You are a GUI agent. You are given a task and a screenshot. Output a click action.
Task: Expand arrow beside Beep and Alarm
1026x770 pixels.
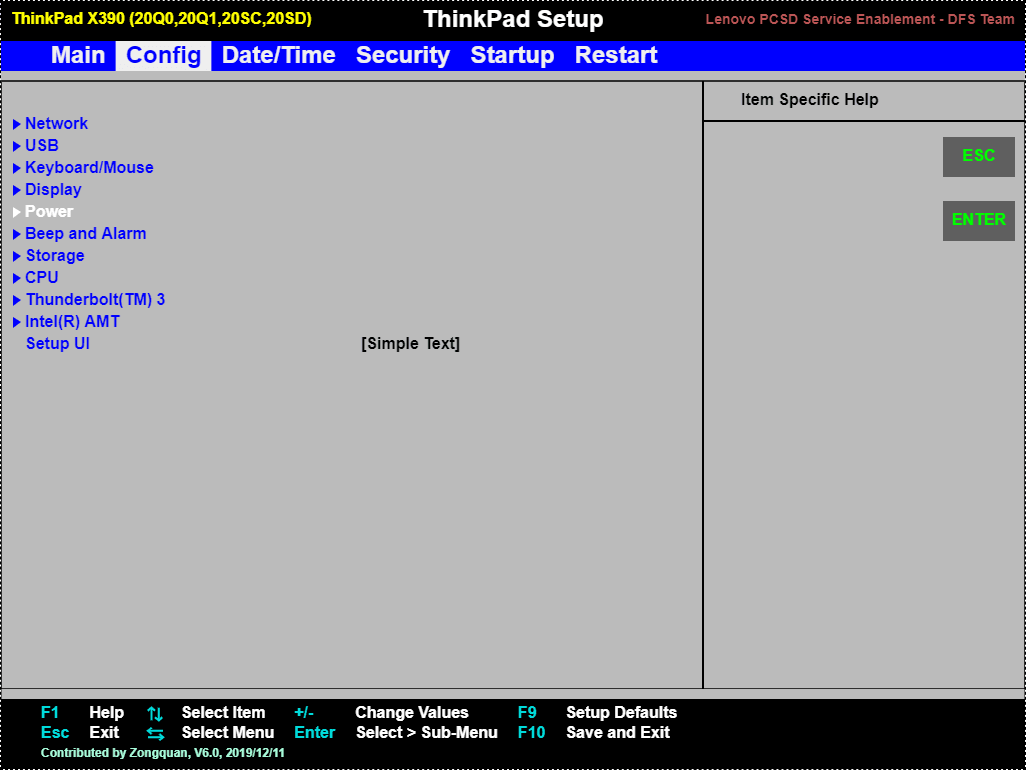17,234
